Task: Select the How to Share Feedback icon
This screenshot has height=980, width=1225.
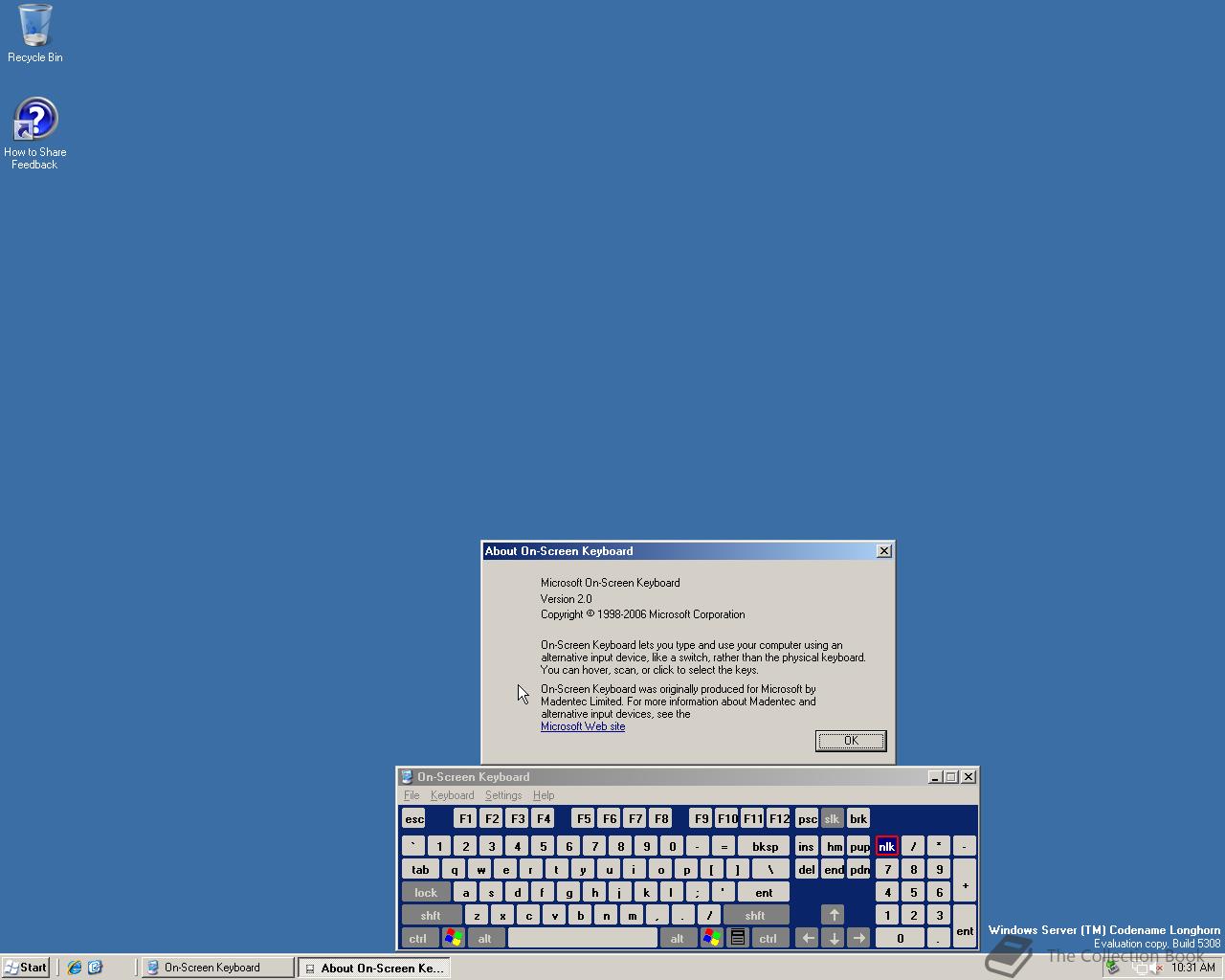Action: click(35, 134)
